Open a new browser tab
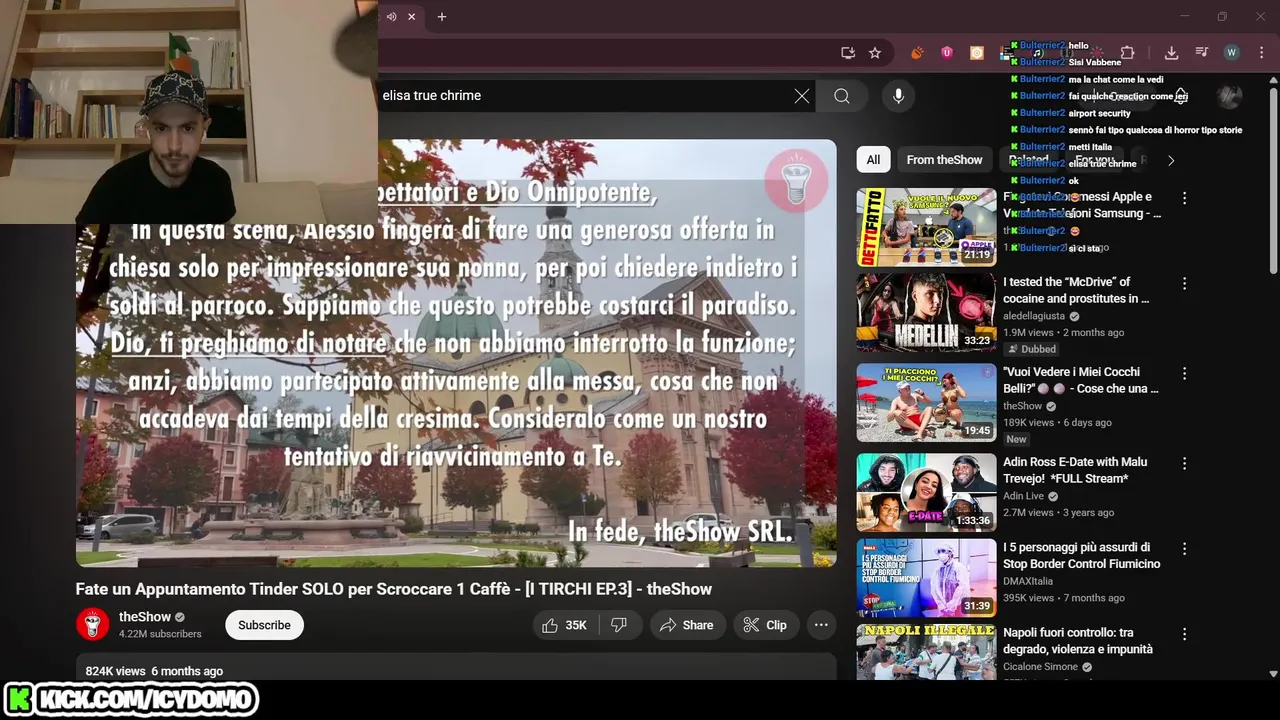Image resolution: width=1280 pixels, height=720 pixels. click(441, 16)
